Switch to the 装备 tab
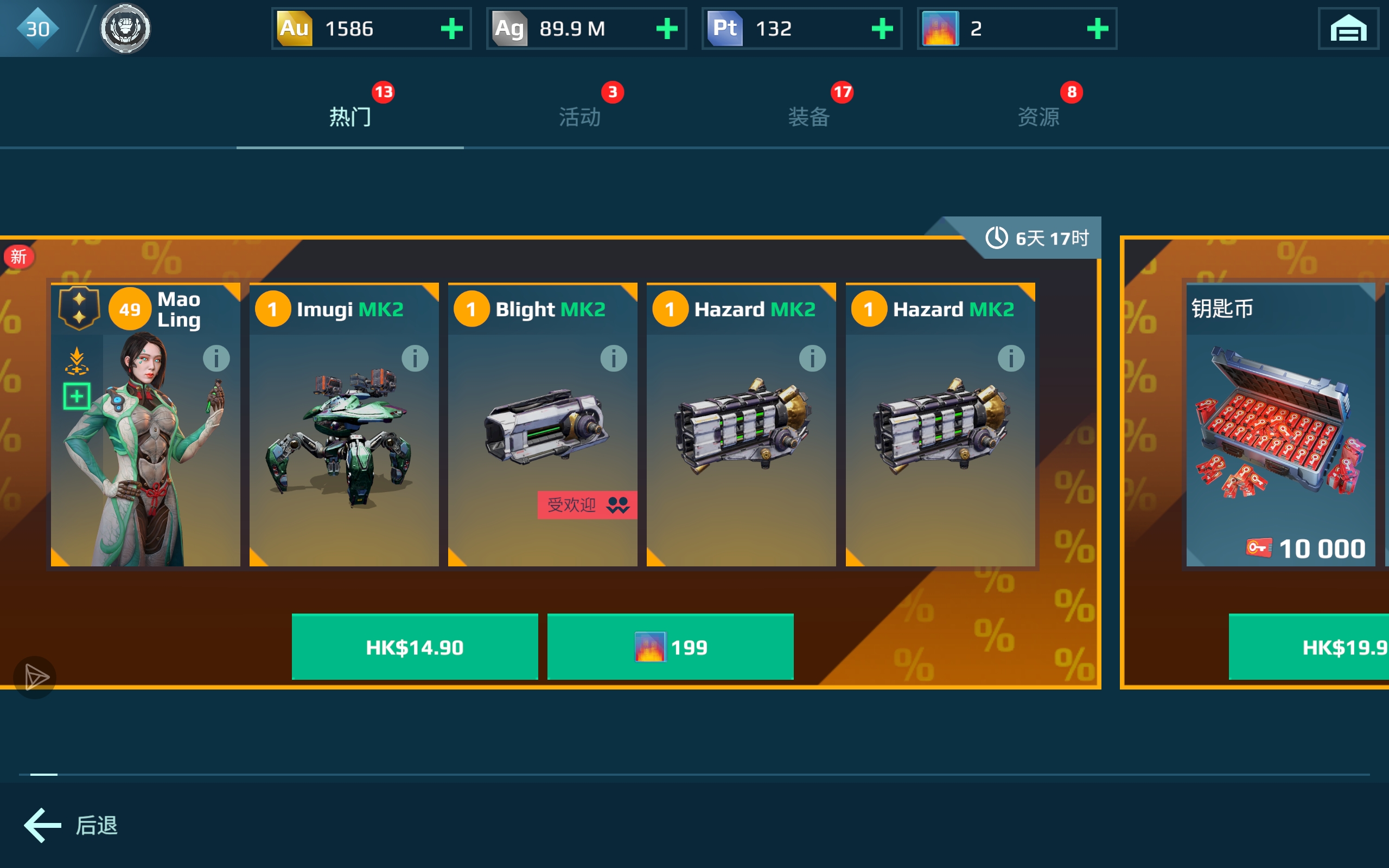The width and height of the screenshot is (1389, 868). [x=810, y=117]
